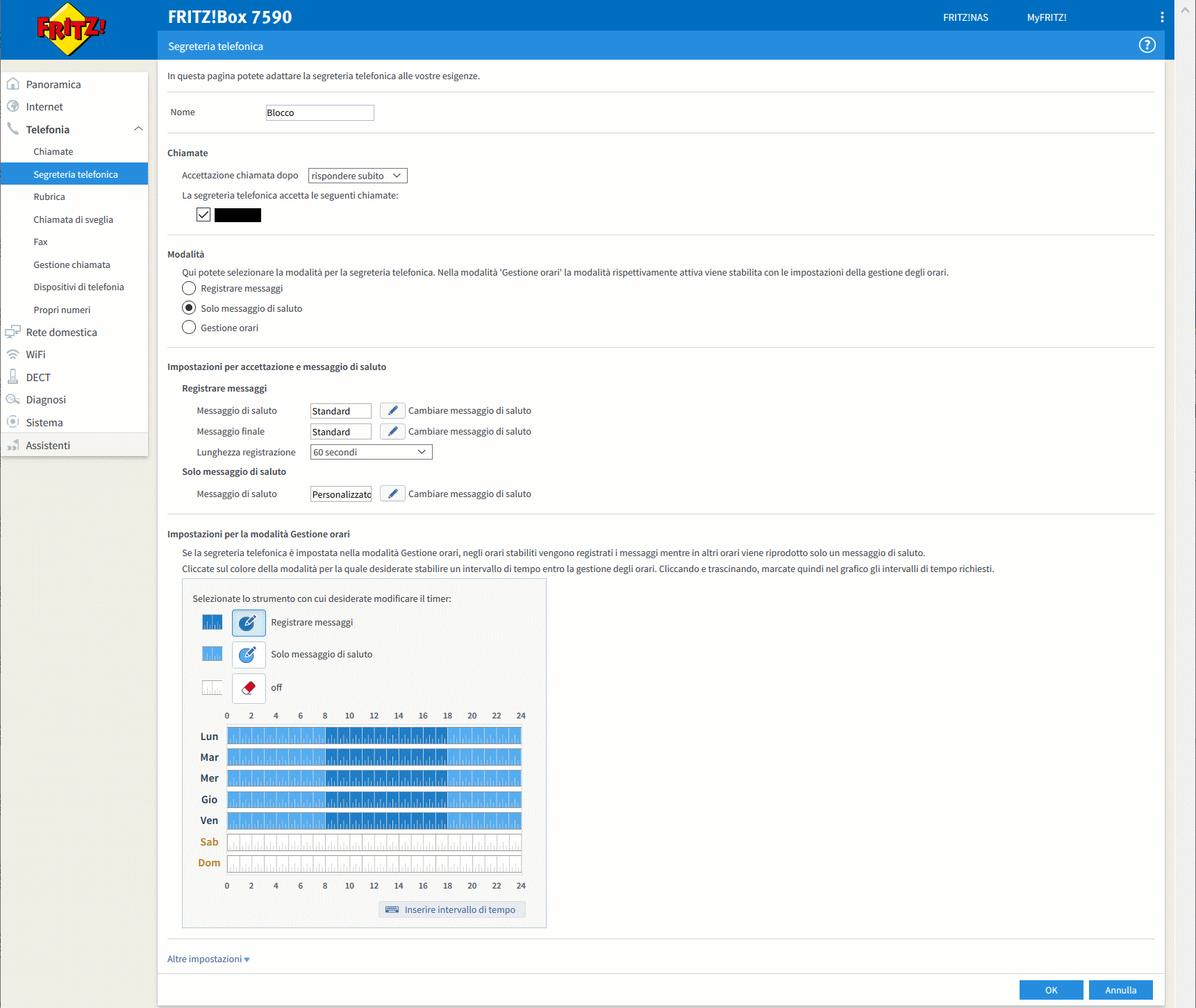Click Inserire intervallo di tempo button
This screenshot has height=1008, width=1196.
click(452, 909)
